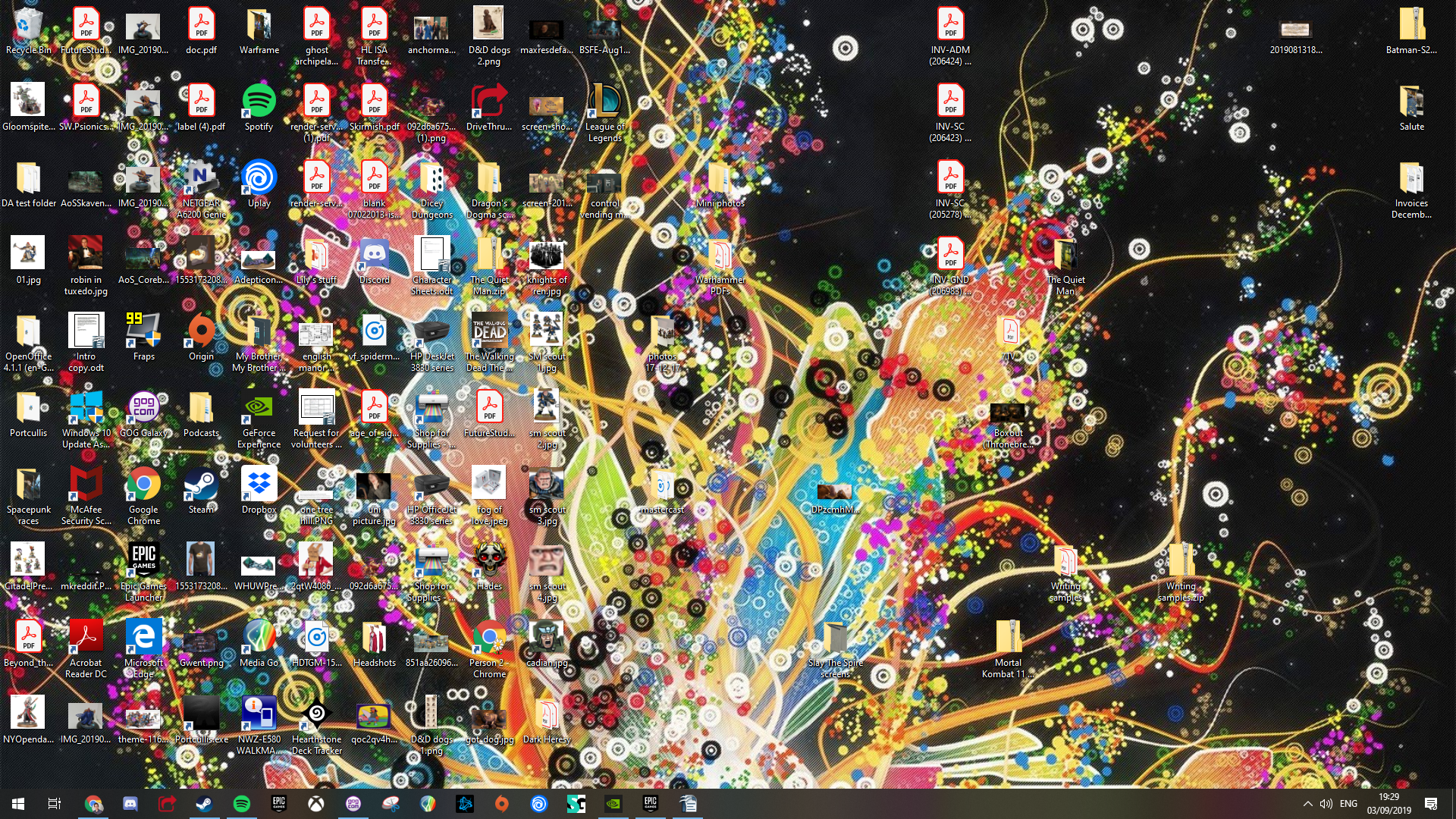1456x819 pixels.
Task: Open The Walking Dead game shortcut
Action: point(489,343)
